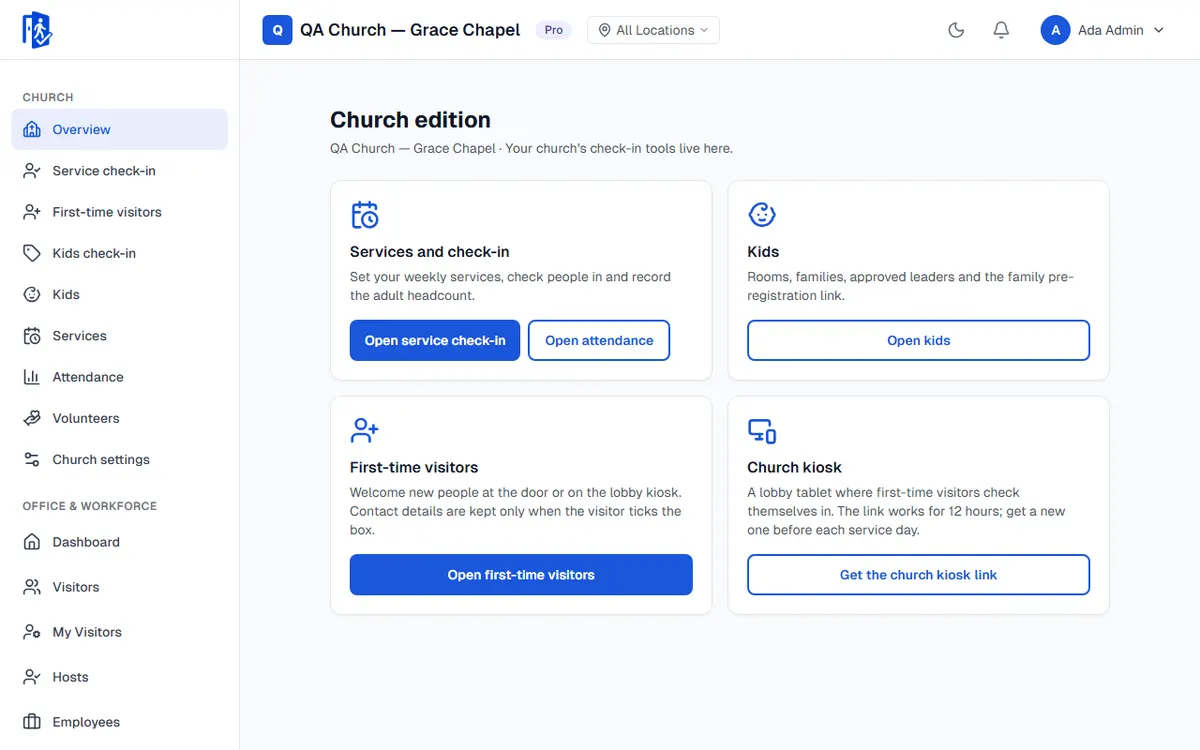The image size is (1200, 750).
Task: Click the My Visitors icon in sidebar
Action: [x=32, y=632]
